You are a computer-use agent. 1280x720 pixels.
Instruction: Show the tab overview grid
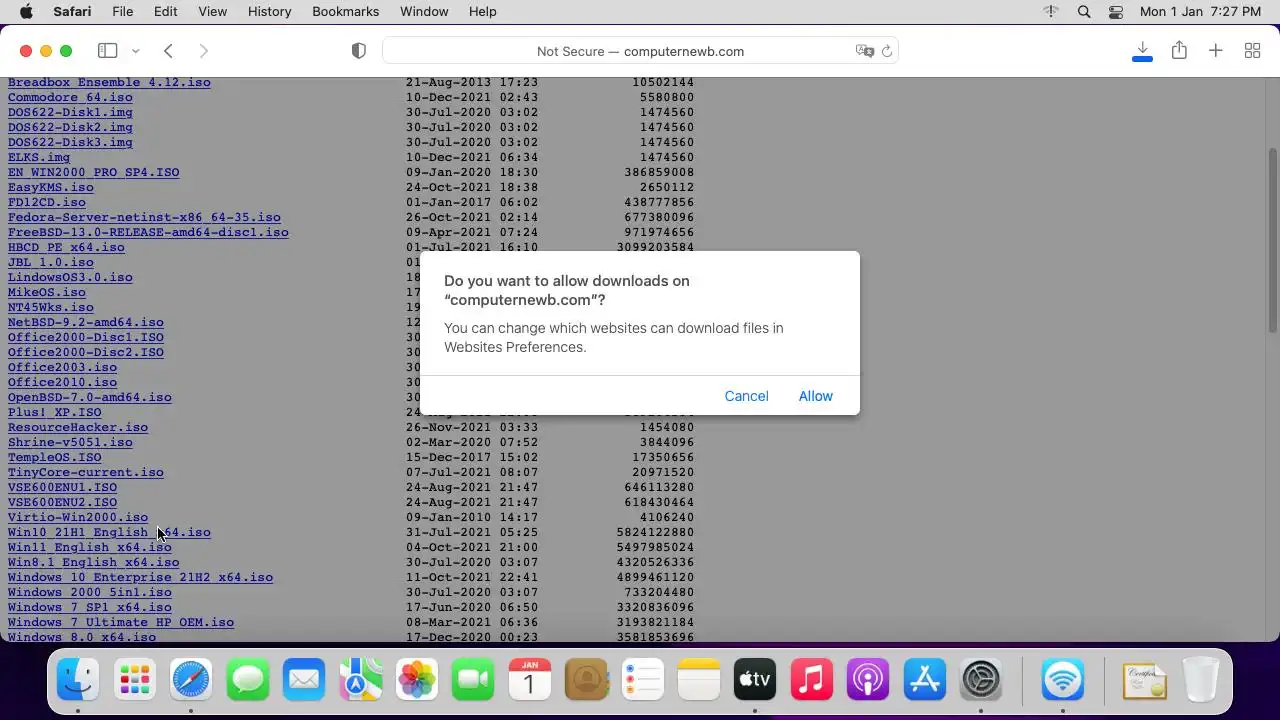pos(1252,51)
